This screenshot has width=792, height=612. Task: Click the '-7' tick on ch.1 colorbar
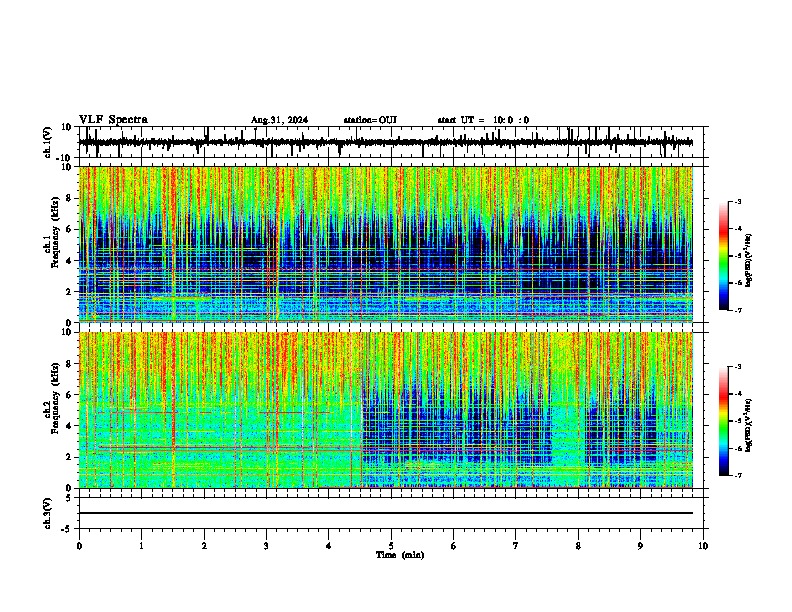[738, 310]
